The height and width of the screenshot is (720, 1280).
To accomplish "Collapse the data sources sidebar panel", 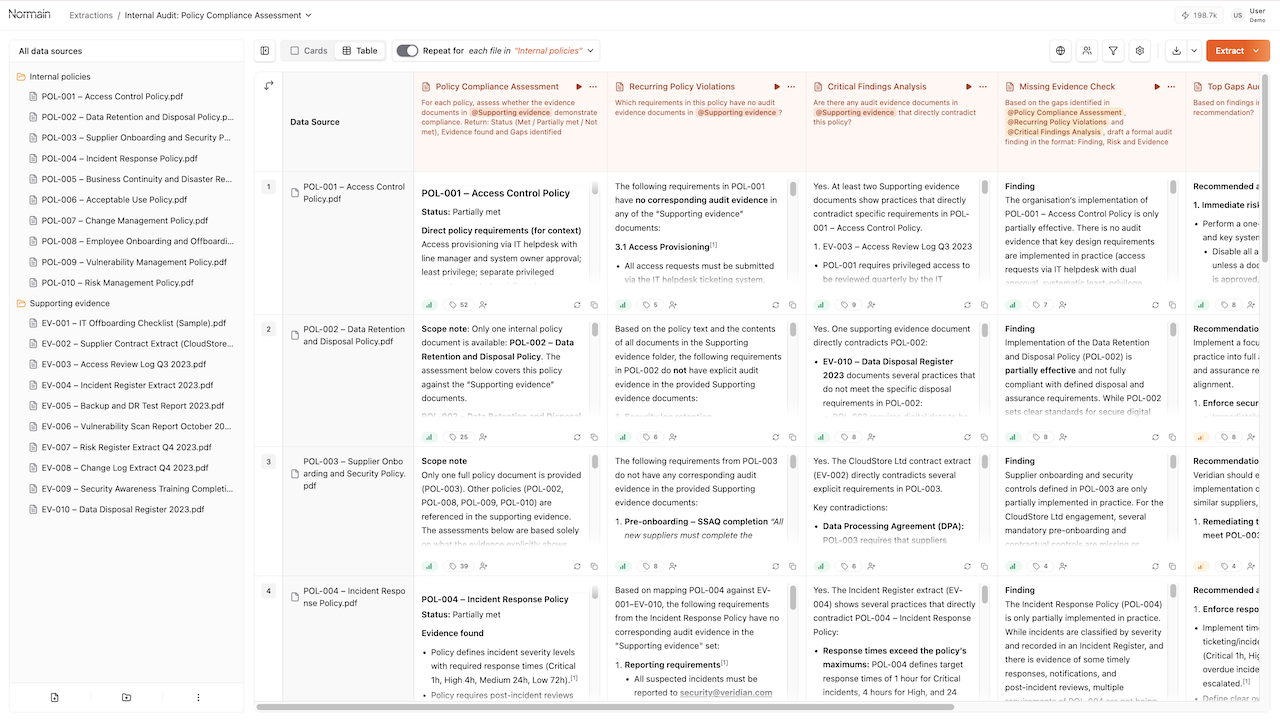I will [265, 50].
